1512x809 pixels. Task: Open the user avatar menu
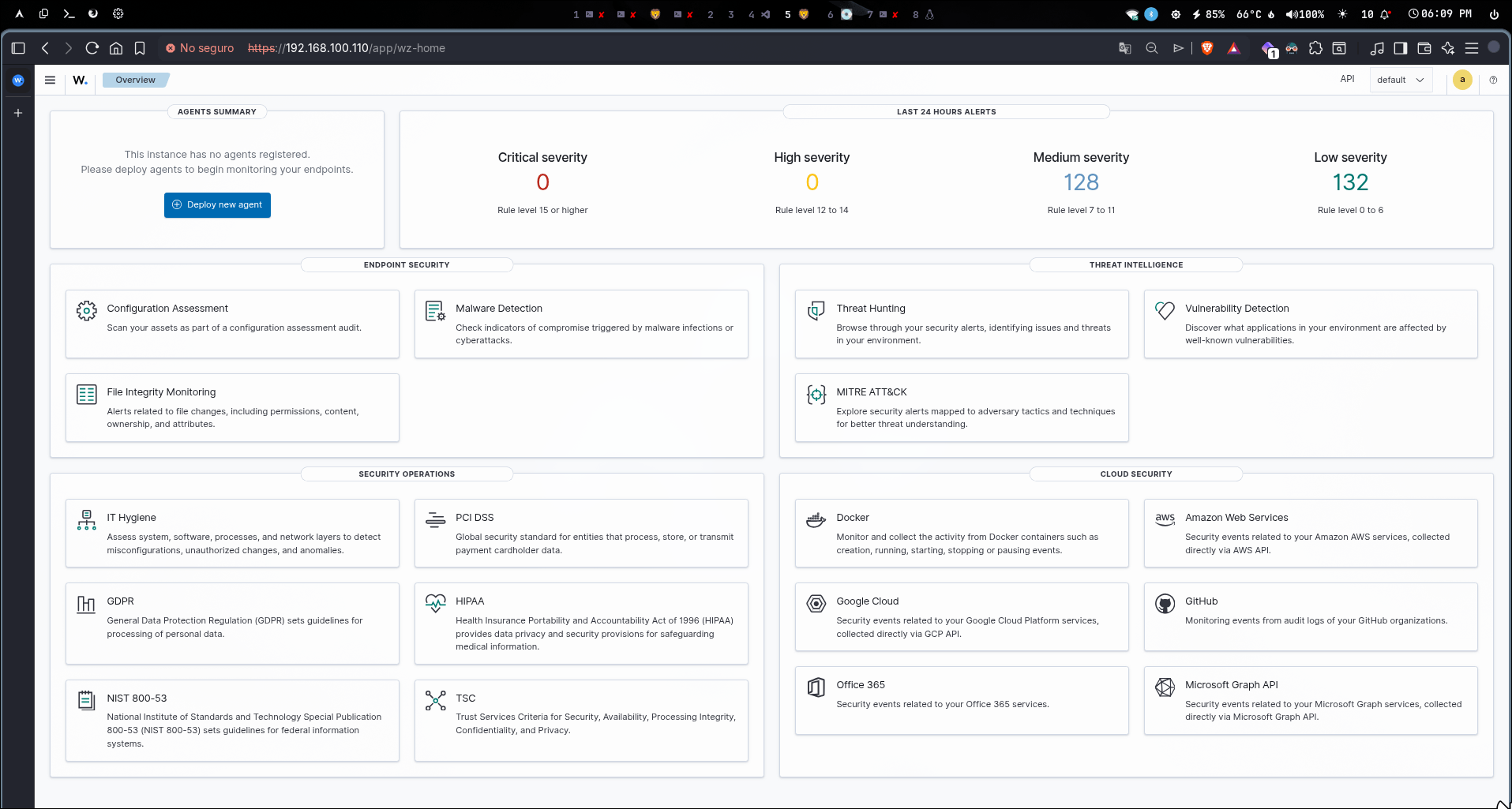tap(1462, 80)
